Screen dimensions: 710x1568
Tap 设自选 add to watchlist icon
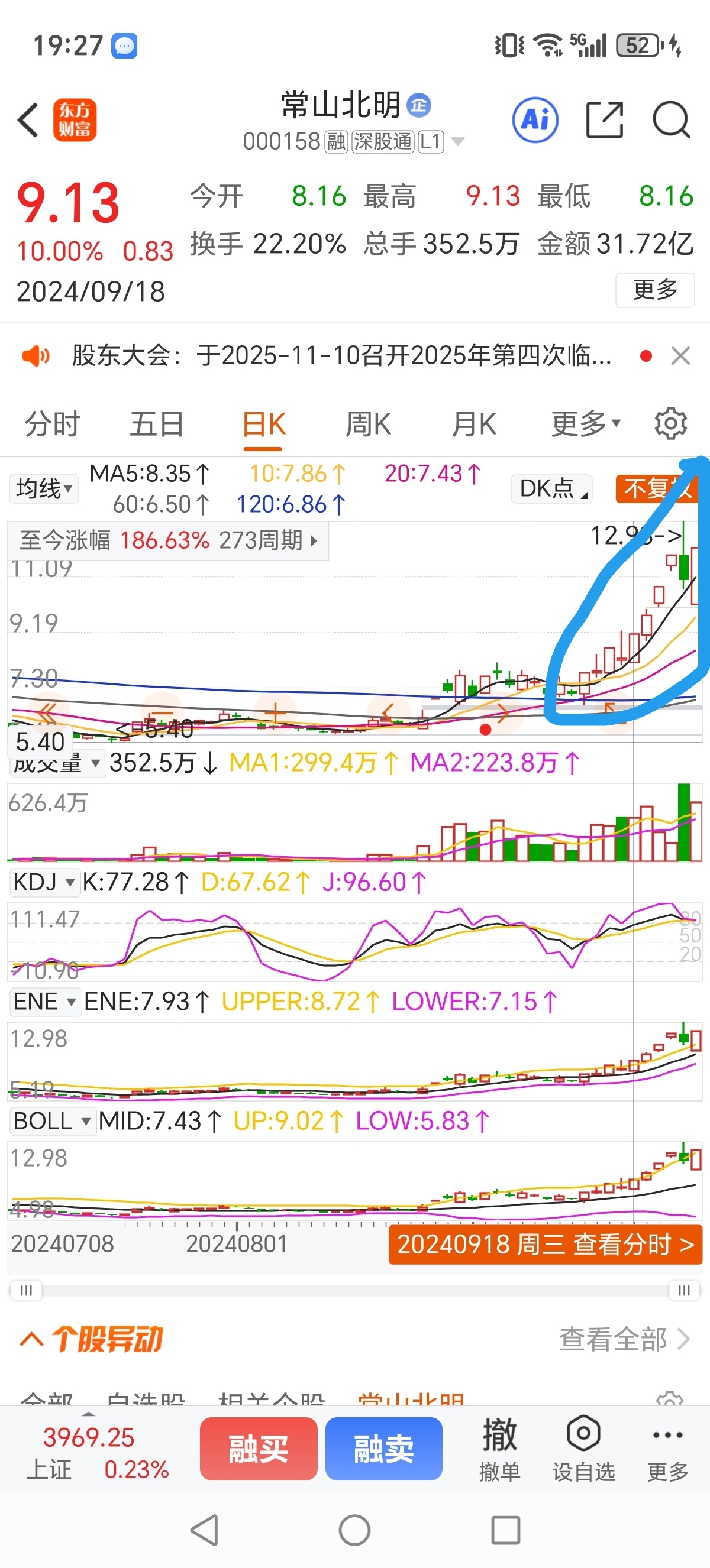(x=583, y=1449)
